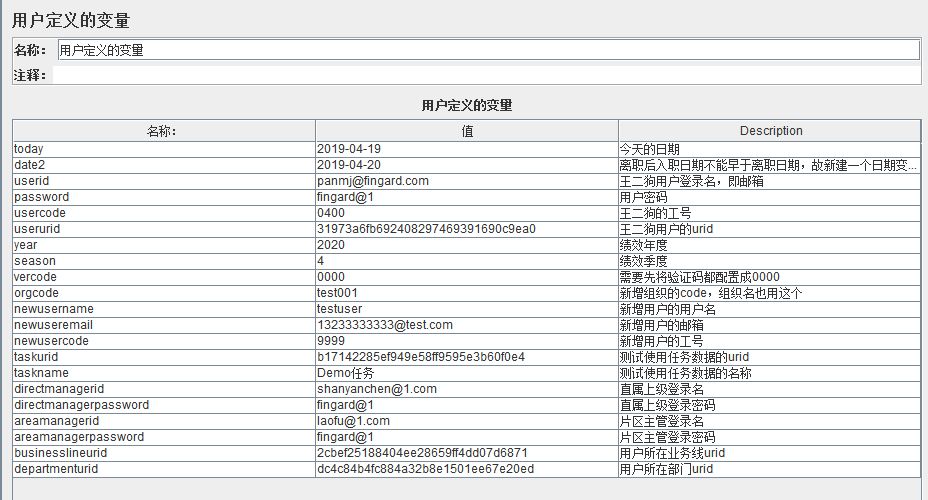Image resolution: width=928 pixels, height=500 pixels.
Task: Select value cell 2020
Action: click(x=467, y=245)
